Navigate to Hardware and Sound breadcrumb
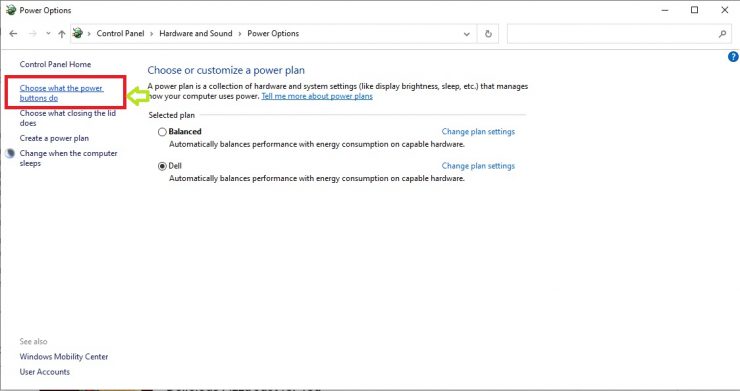The width and height of the screenshot is (740, 391). pos(196,34)
